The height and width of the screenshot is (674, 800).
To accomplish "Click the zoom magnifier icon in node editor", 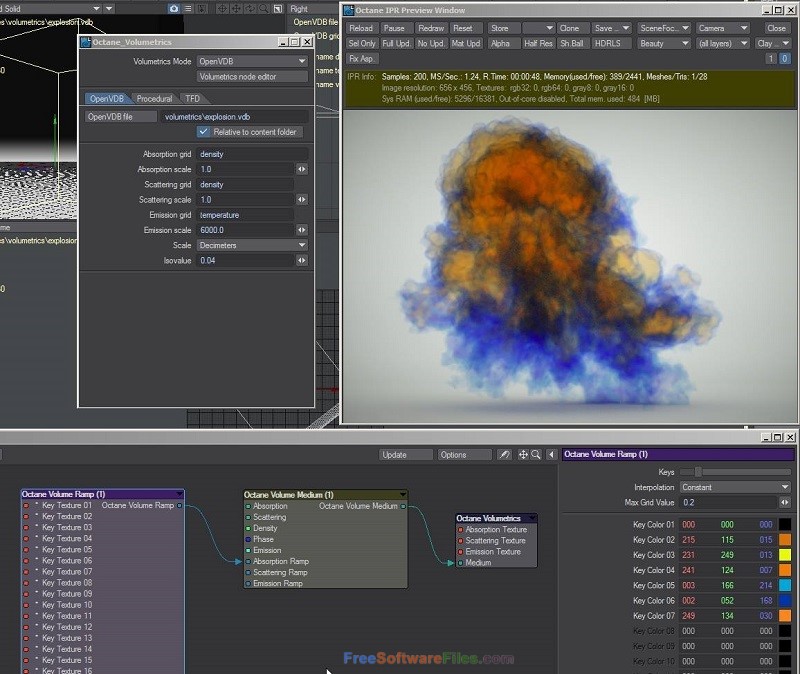I will click(536, 455).
